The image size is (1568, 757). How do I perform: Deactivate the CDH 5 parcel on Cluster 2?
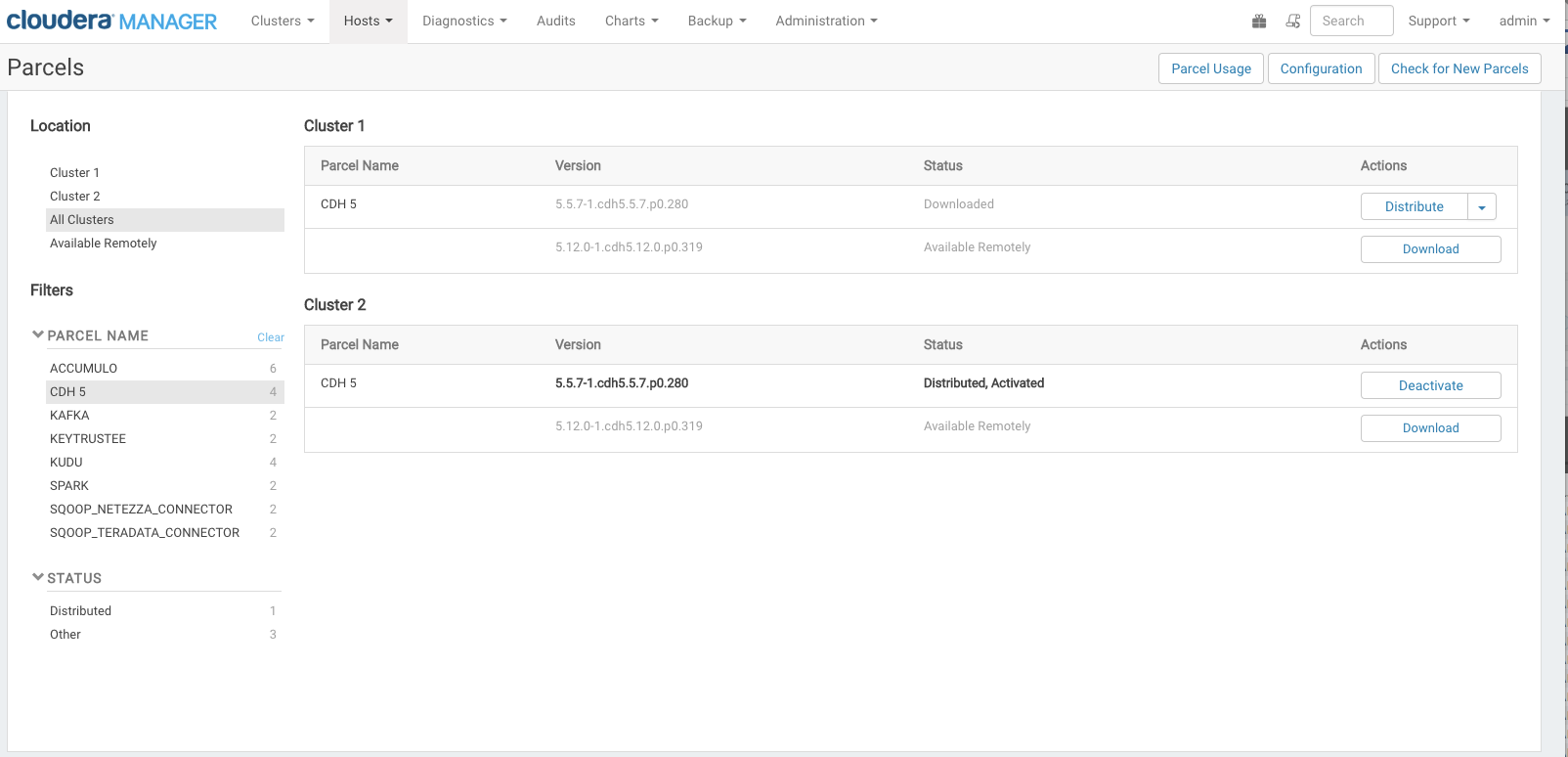pyautogui.click(x=1430, y=385)
